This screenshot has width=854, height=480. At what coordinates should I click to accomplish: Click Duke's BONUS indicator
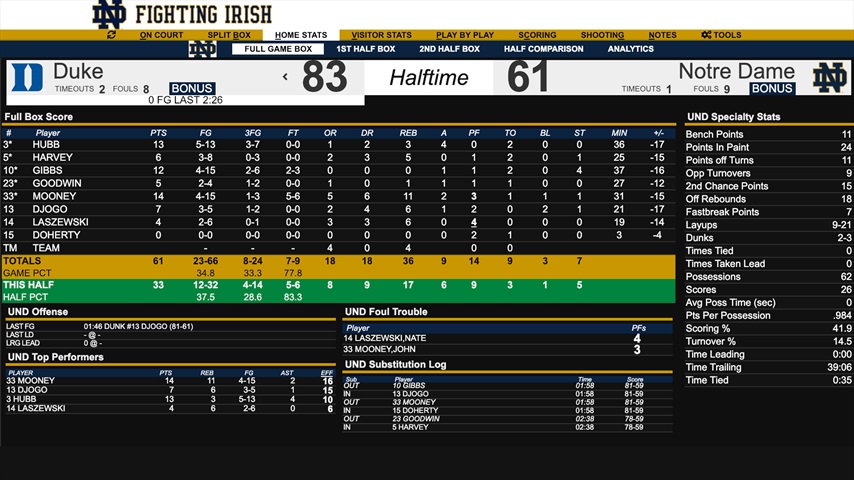click(192, 89)
